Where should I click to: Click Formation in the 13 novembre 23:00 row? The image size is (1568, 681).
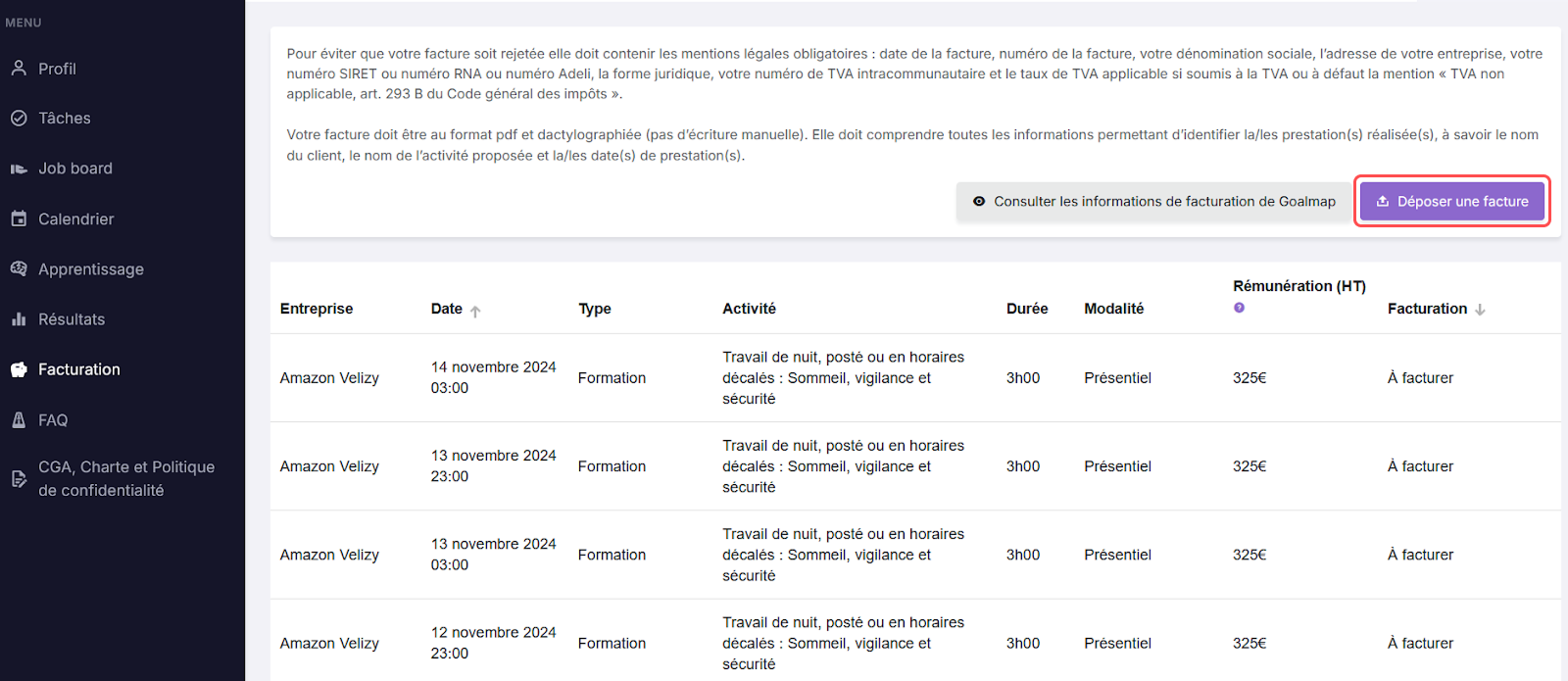point(612,466)
